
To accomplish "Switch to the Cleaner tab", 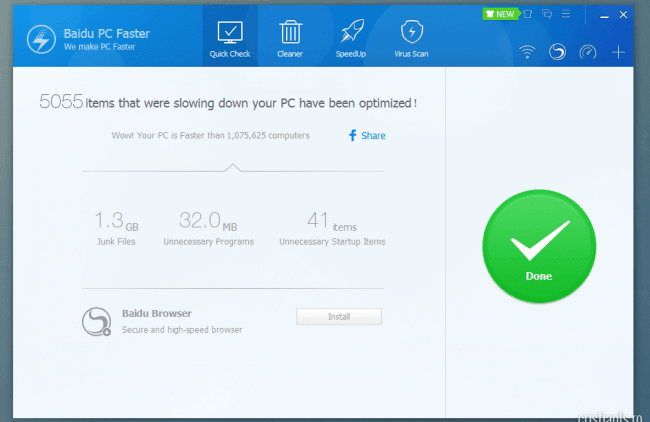I will pos(290,39).
